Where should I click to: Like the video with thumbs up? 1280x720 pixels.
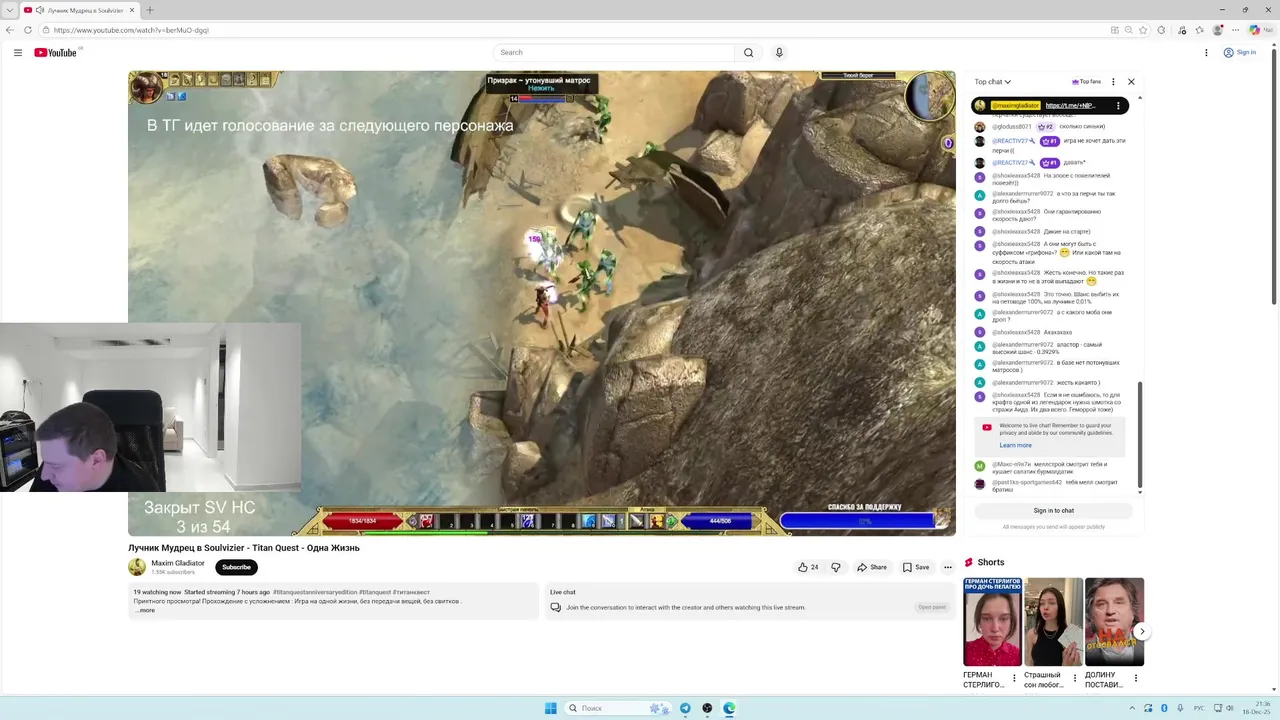tap(808, 567)
